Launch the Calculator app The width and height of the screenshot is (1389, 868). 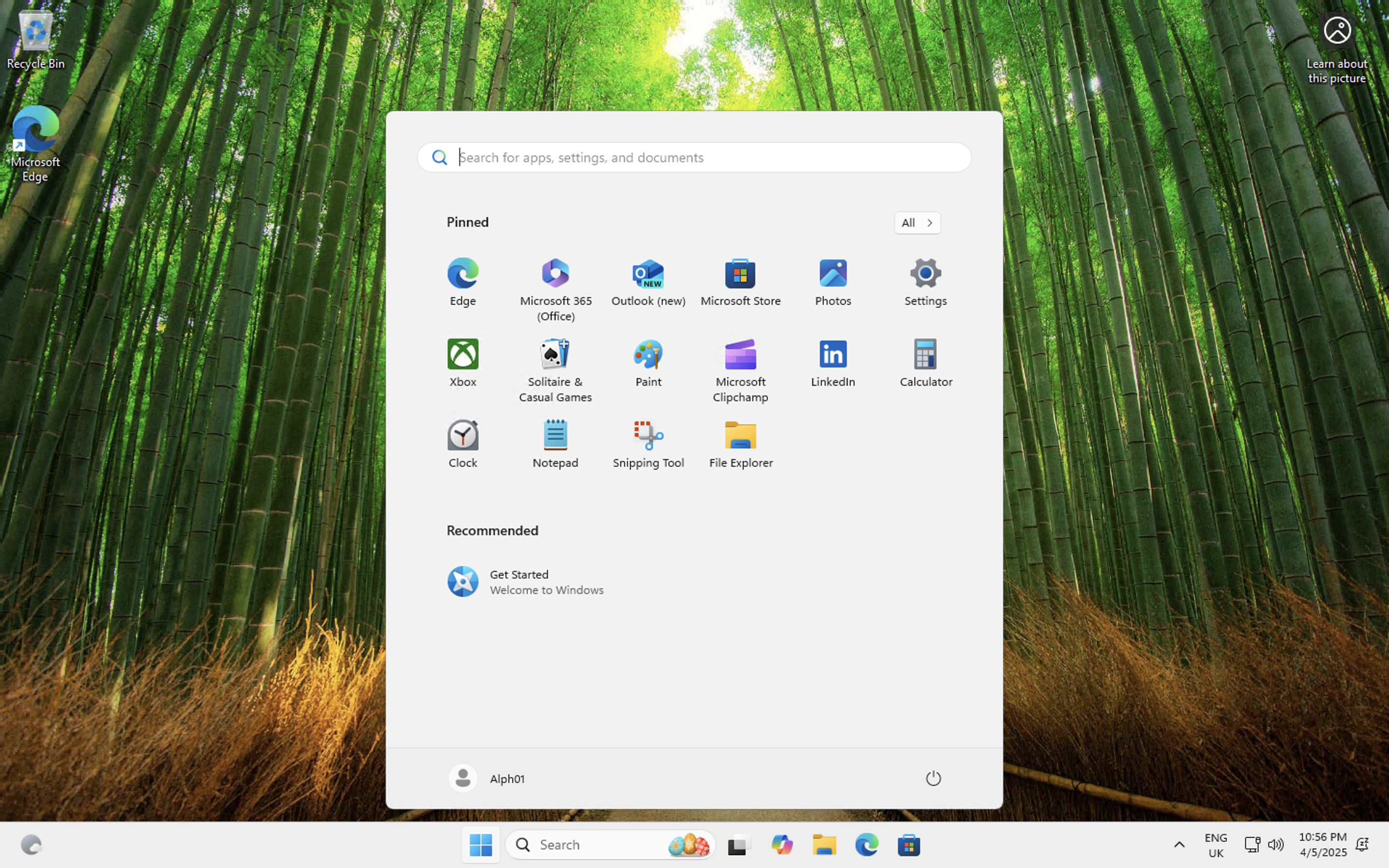pos(925,364)
